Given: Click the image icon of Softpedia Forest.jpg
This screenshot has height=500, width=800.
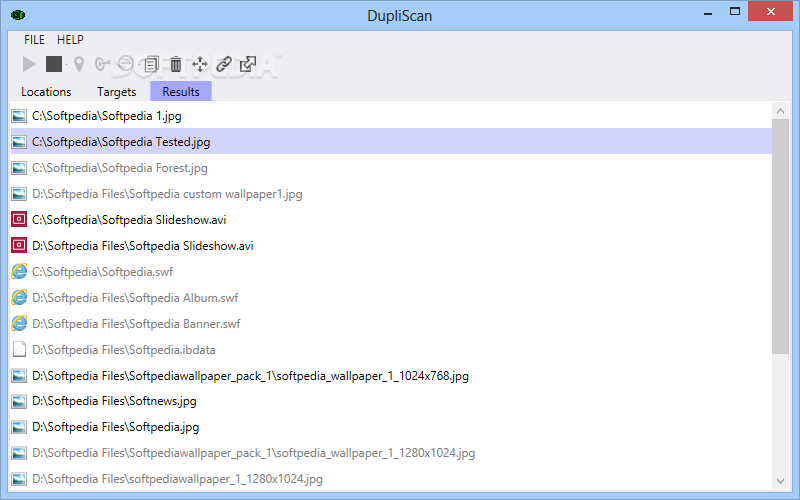Looking at the screenshot, I should (19, 168).
